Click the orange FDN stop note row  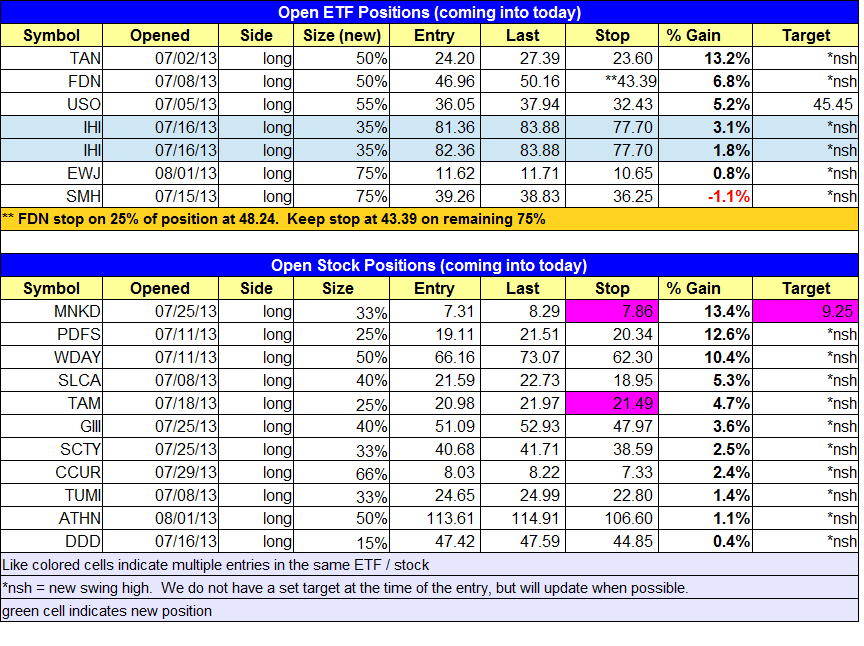coord(429,219)
